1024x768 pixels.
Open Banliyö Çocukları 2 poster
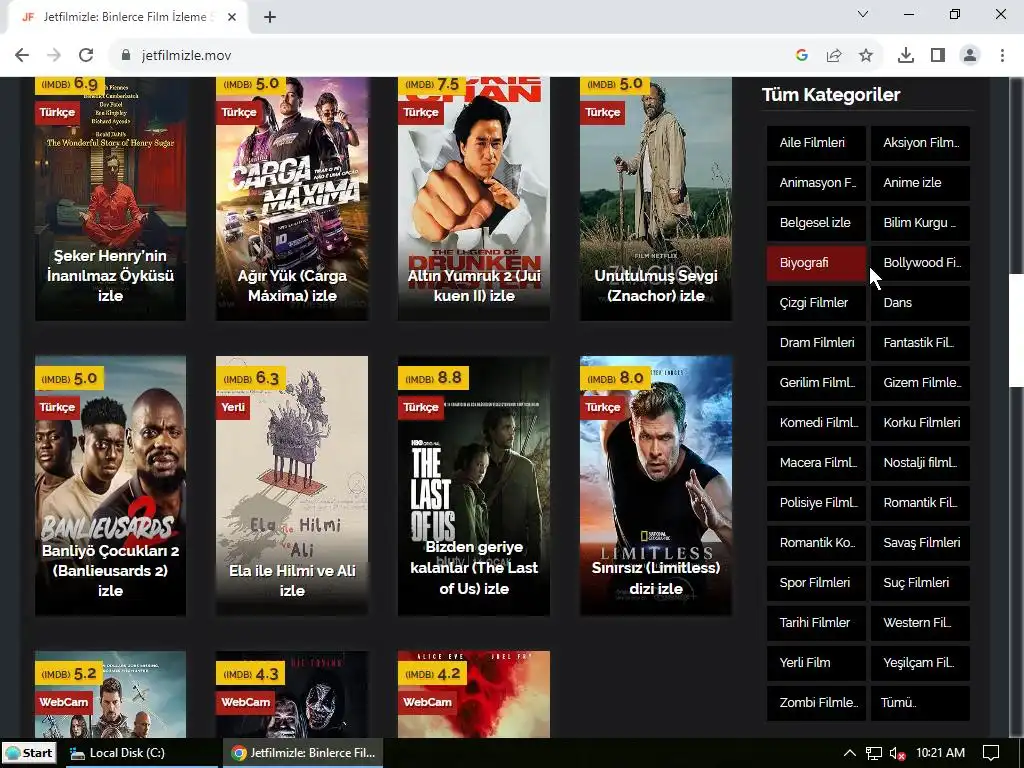point(110,485)
